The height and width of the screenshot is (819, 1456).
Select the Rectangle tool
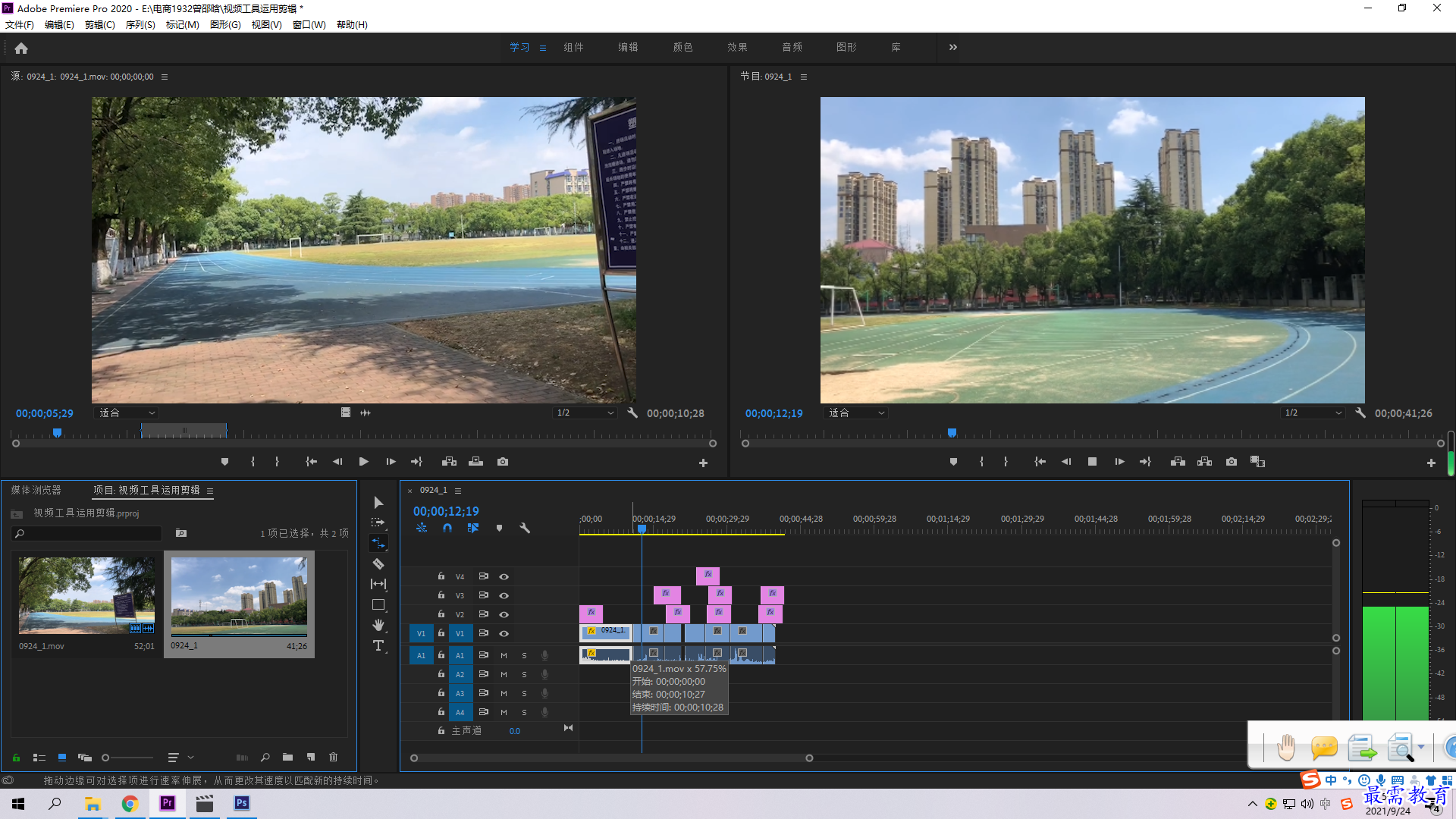pos(378,604)
